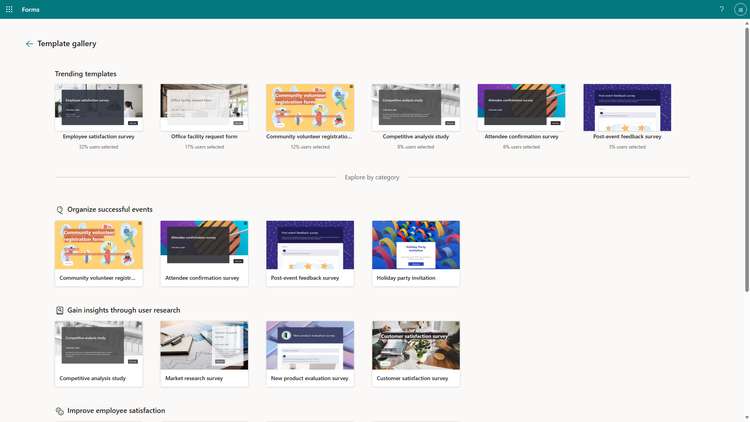Click the Improve employee satisfaction category icon
750x422 pixels.
tap(59, 411)
